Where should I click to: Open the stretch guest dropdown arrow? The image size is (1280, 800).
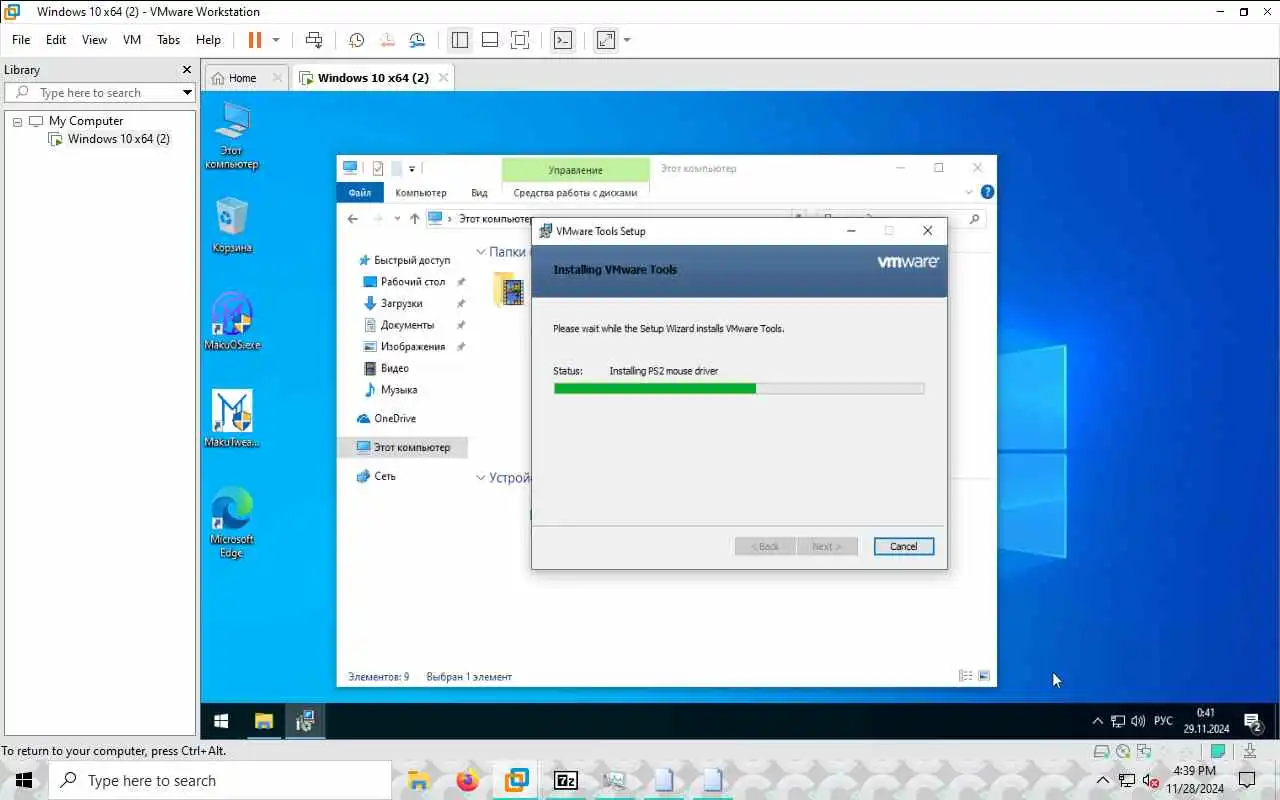[x=627, y=40]
